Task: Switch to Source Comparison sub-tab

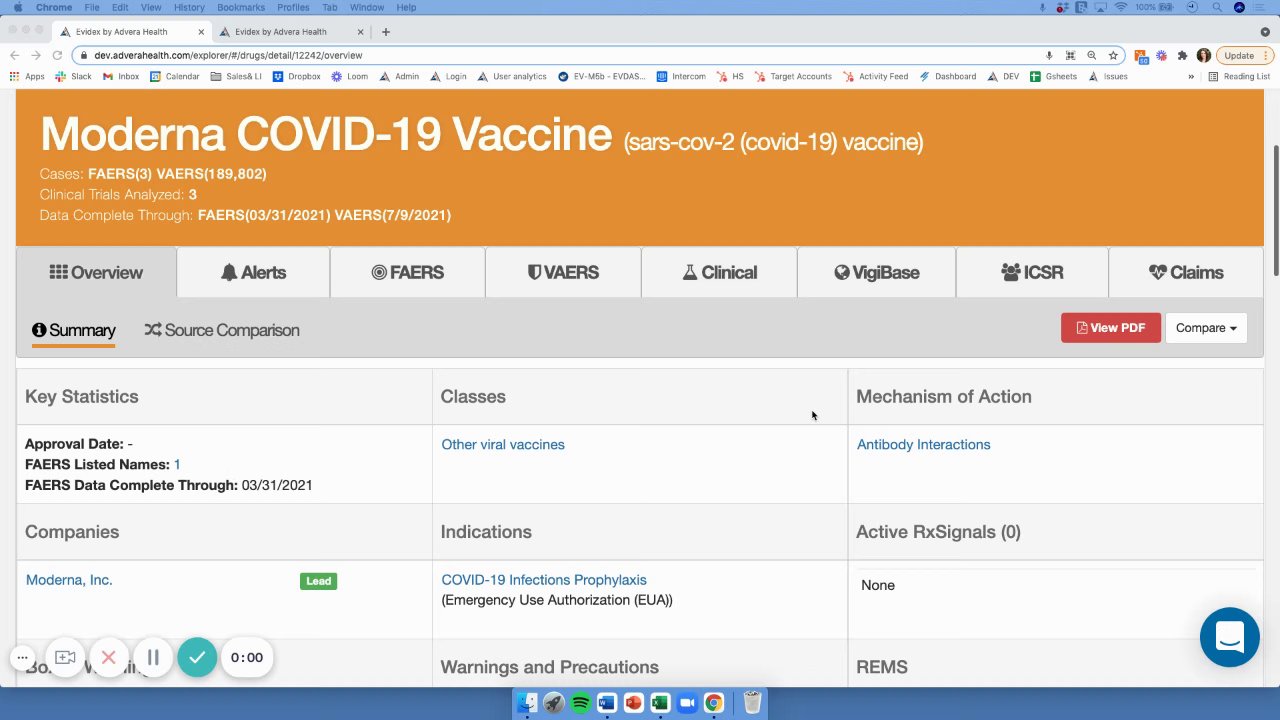Action: pyautogui.click(x=222, y=330)
